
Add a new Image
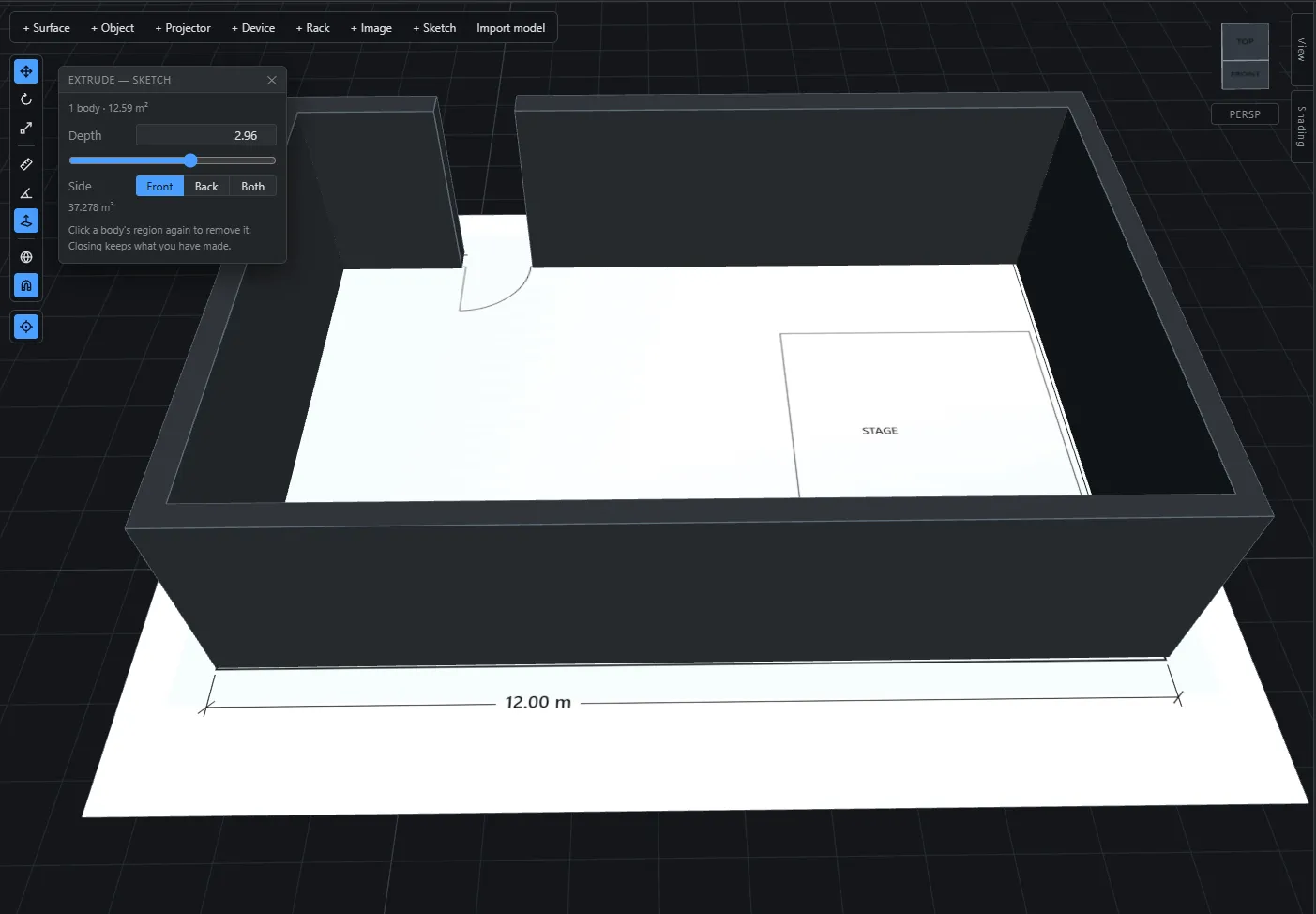click(371, 28)
